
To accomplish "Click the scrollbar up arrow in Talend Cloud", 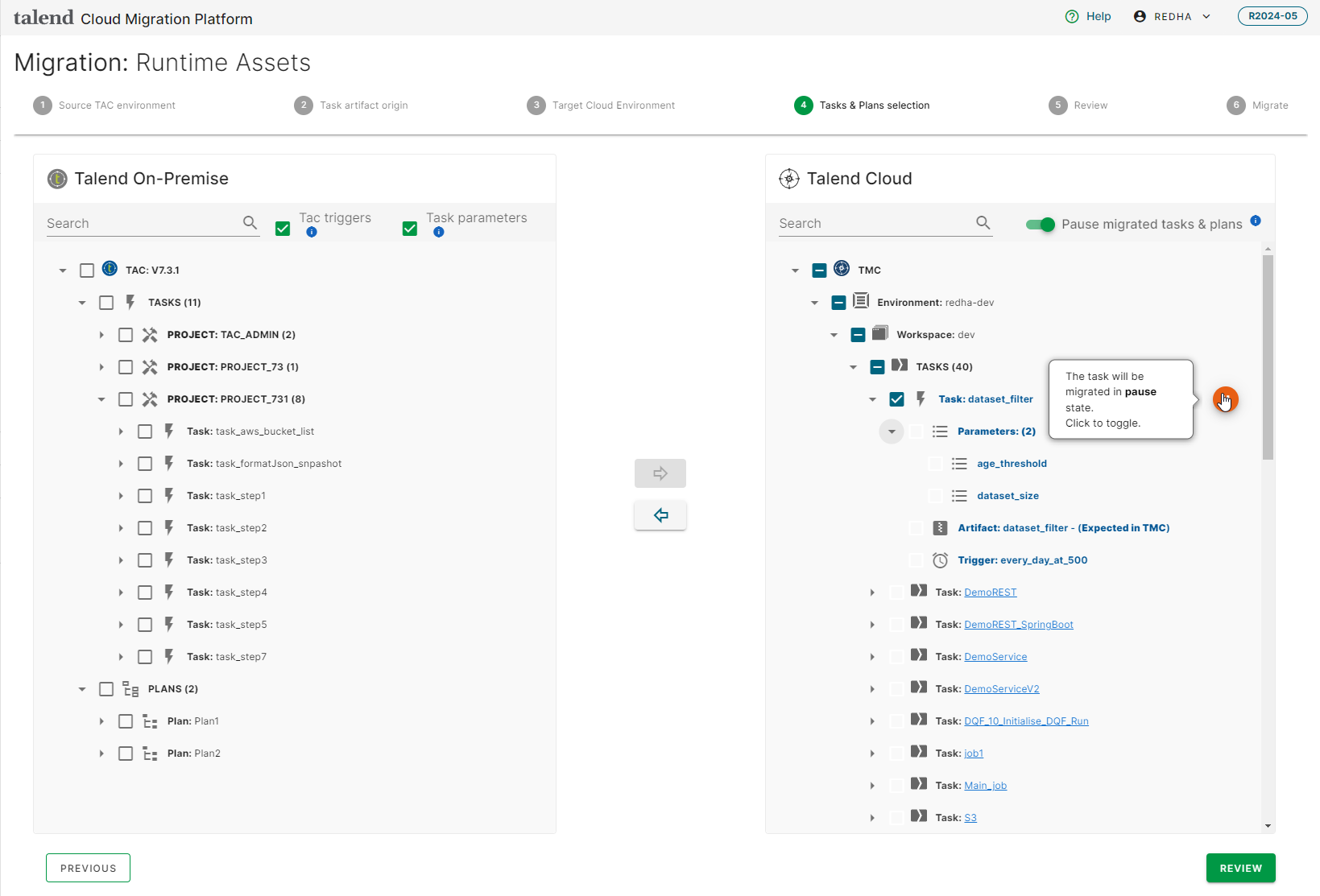I will [1268, 249].
